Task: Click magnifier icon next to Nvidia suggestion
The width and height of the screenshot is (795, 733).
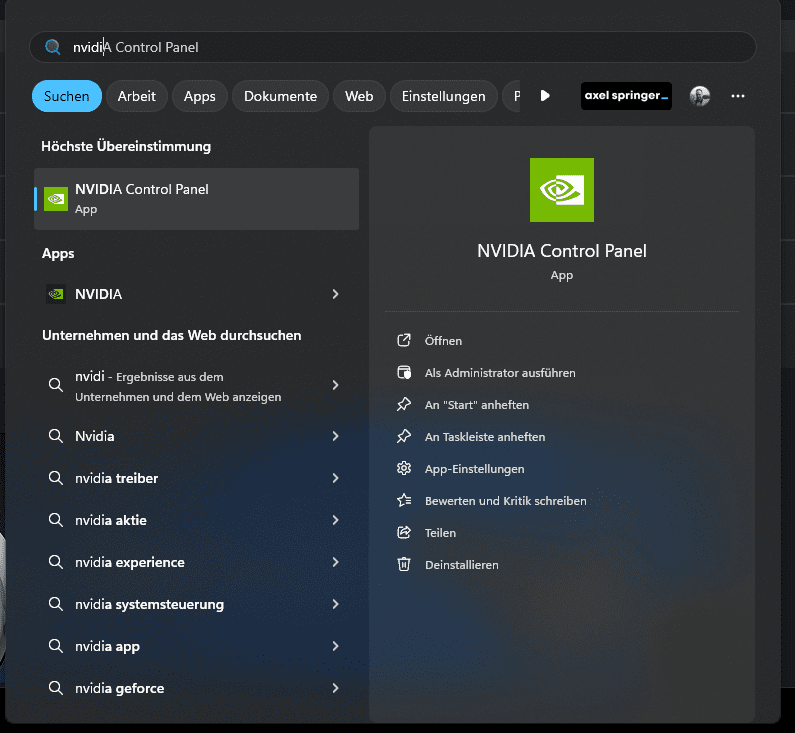Action: (x=56, y=436)
